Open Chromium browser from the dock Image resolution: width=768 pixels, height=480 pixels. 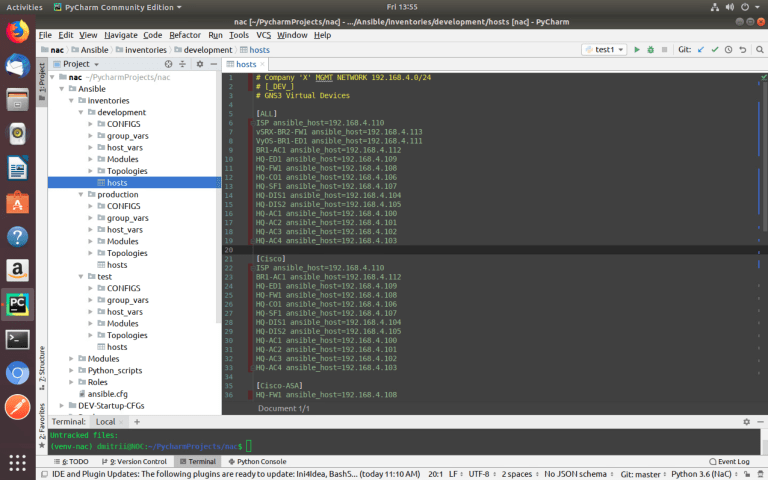(18, 373)
